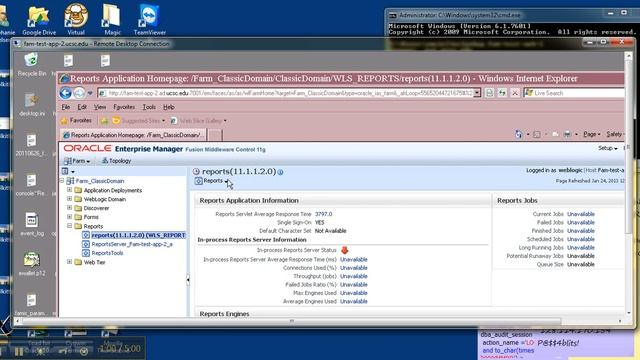Click the splitter collapse arrow of navigation pane

click(x=188, y=280)
